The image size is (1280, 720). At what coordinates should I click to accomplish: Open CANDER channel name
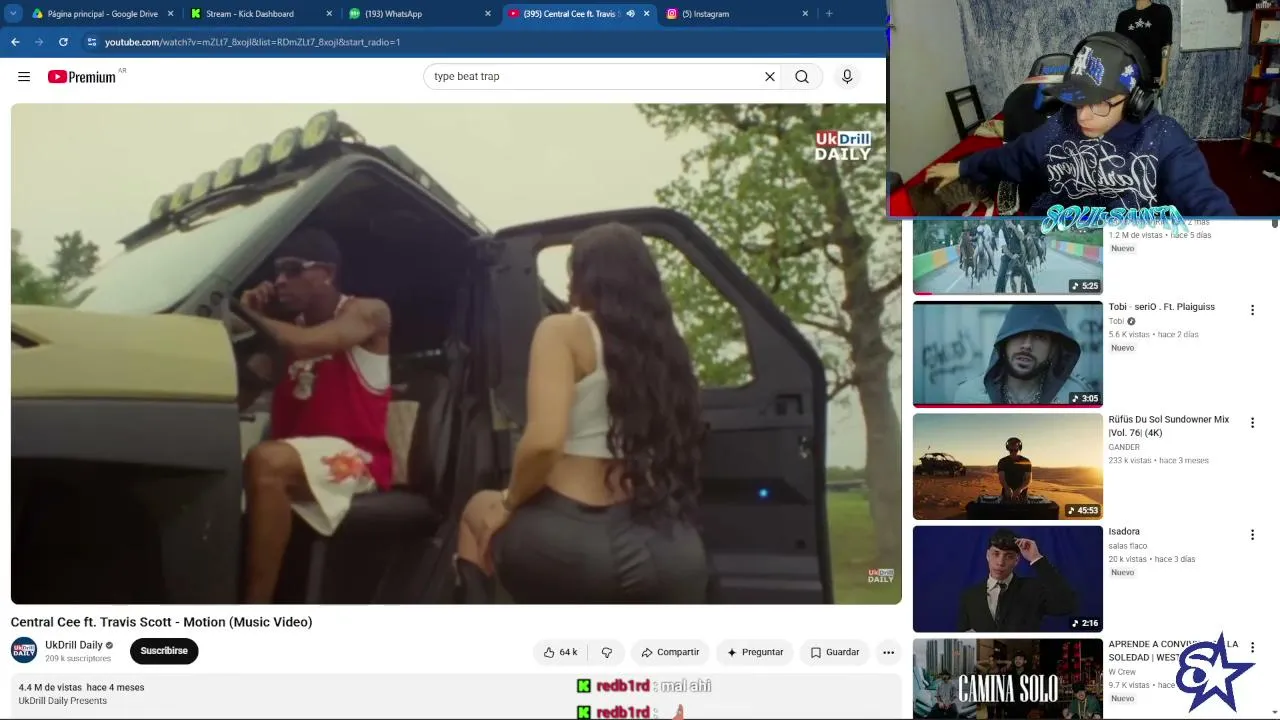(1124, 447)
